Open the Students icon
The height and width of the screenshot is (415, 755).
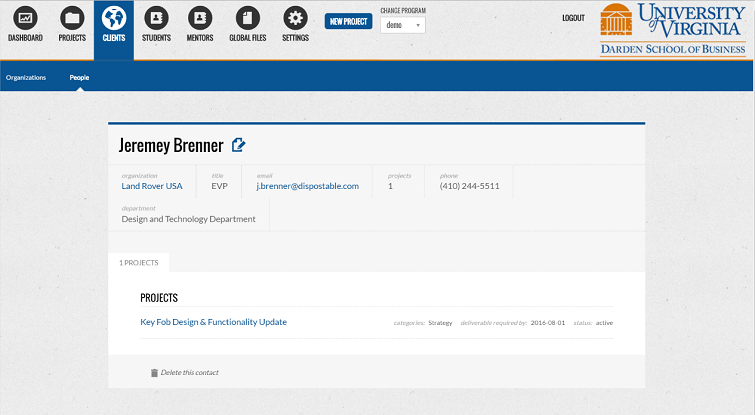coord(156,19)
